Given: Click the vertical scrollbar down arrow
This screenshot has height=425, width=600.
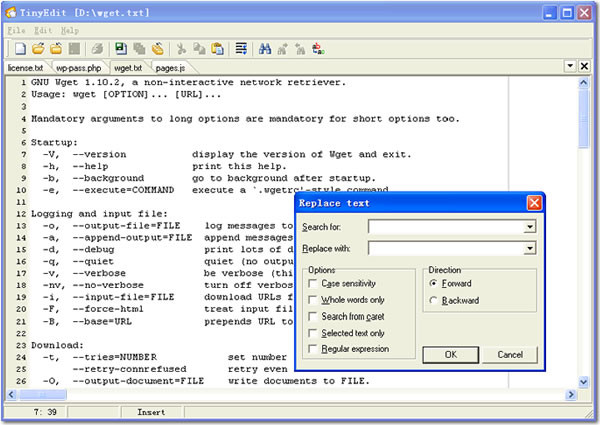Looking at the screenshot, I should [x=583, y=383].
